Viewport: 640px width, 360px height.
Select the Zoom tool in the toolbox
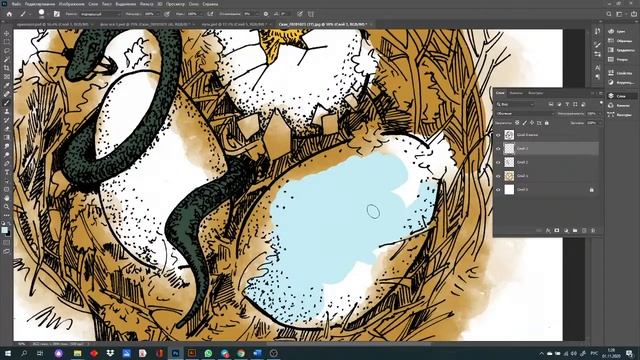coord(7,207)
